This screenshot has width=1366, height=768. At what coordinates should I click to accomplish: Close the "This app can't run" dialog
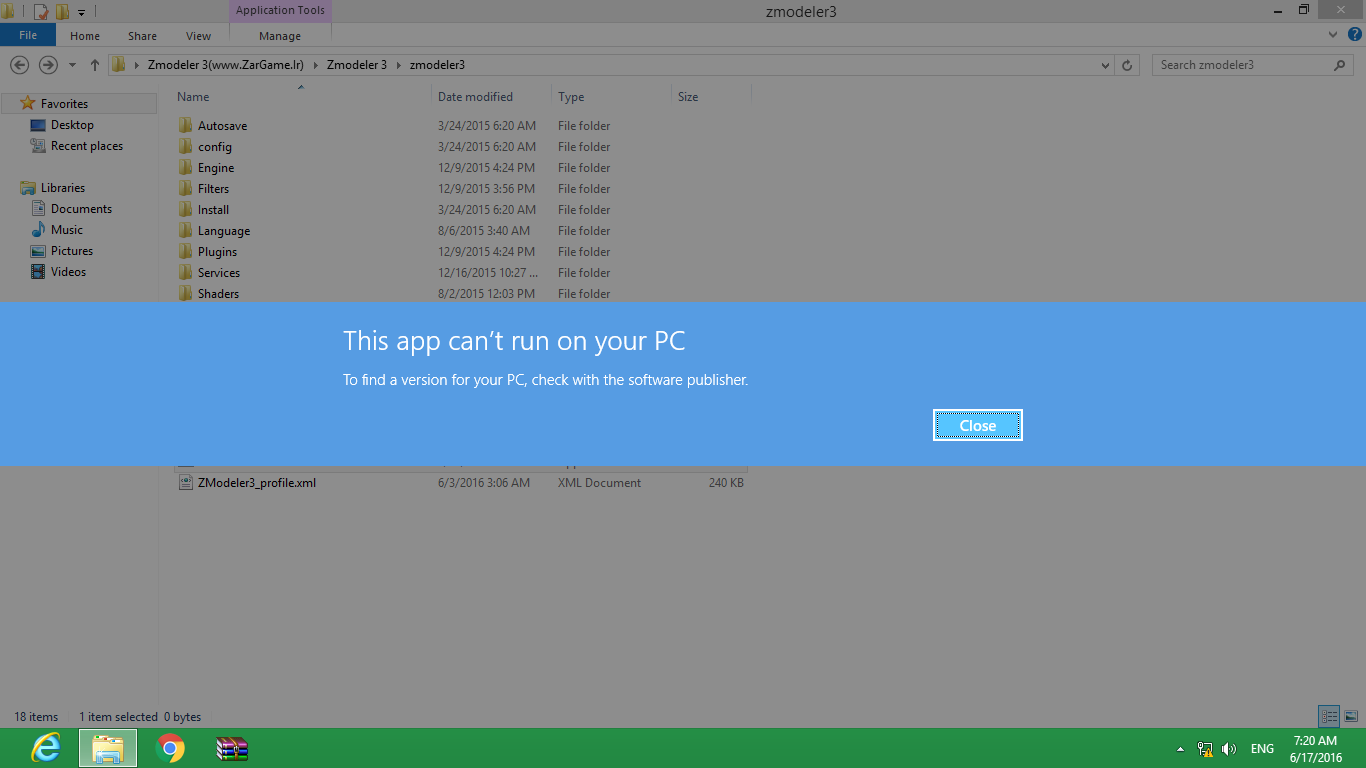(977, 425)
